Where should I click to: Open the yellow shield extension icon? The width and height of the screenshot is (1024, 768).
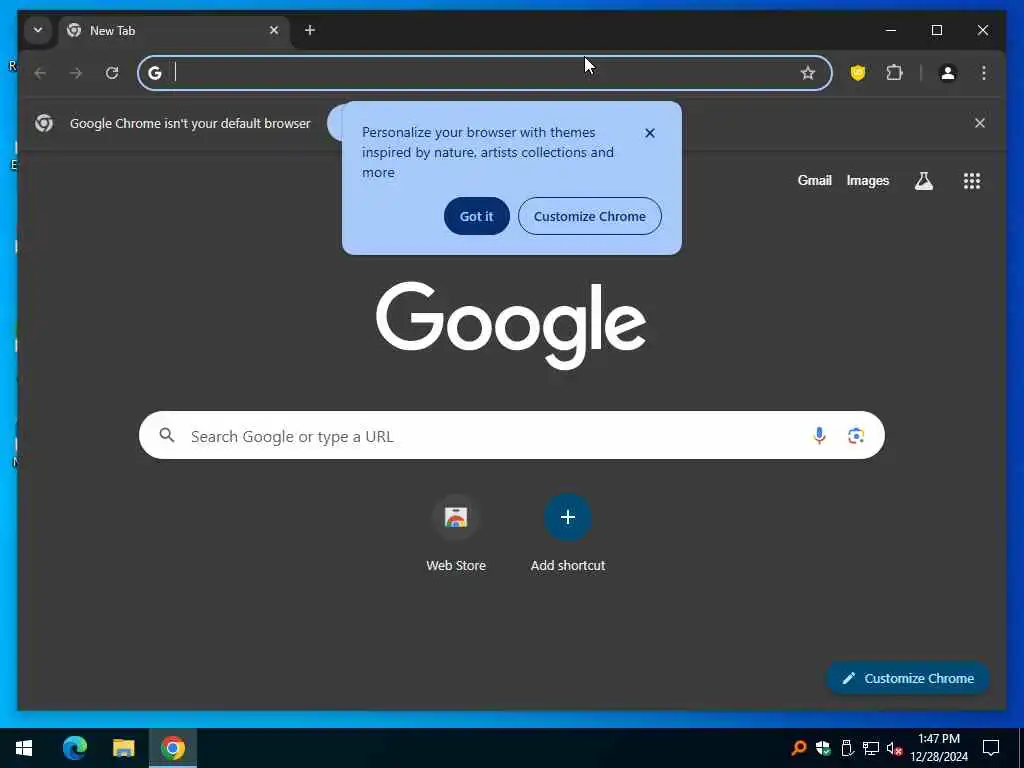(x=858, y=73)
